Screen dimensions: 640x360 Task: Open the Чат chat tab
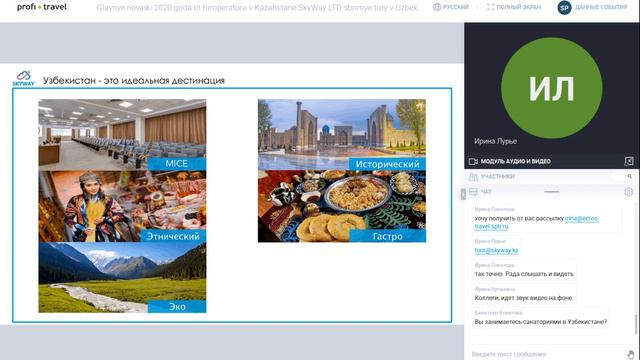(486, 192)
